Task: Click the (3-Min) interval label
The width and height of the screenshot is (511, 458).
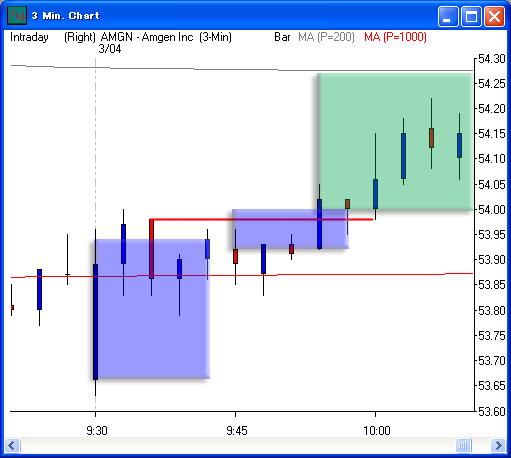Action: tap(216, 37)
